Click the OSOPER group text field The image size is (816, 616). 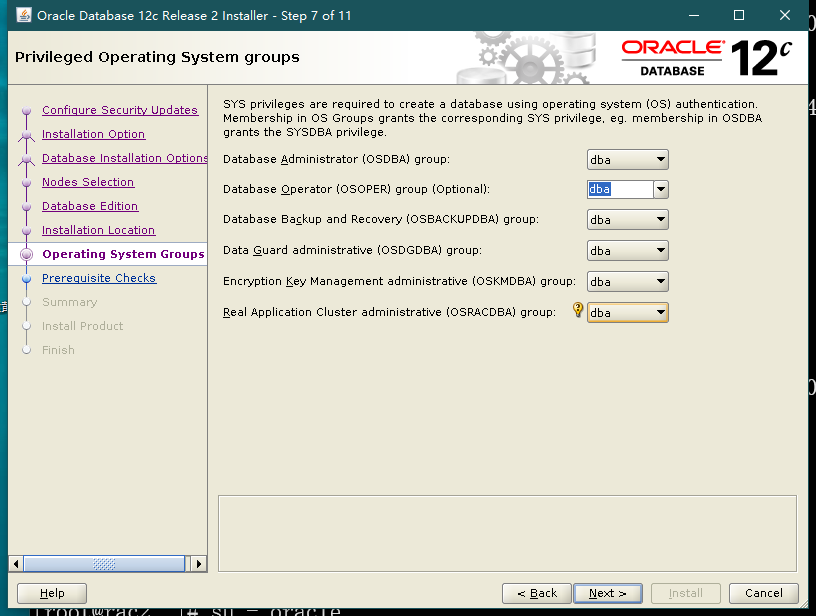(620, 189)
